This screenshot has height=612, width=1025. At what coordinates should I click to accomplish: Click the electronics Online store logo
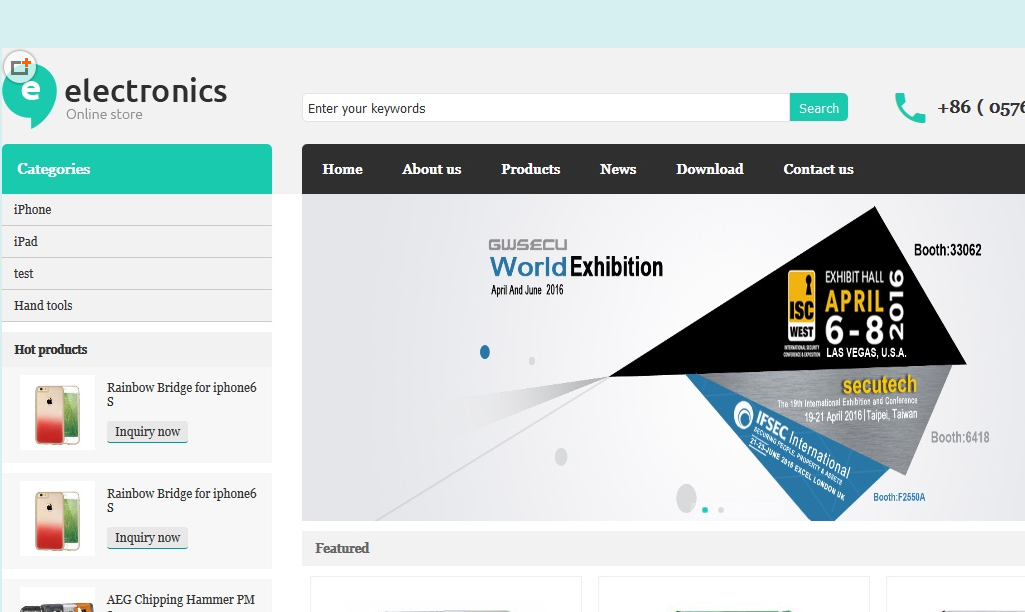pos(115,97)
